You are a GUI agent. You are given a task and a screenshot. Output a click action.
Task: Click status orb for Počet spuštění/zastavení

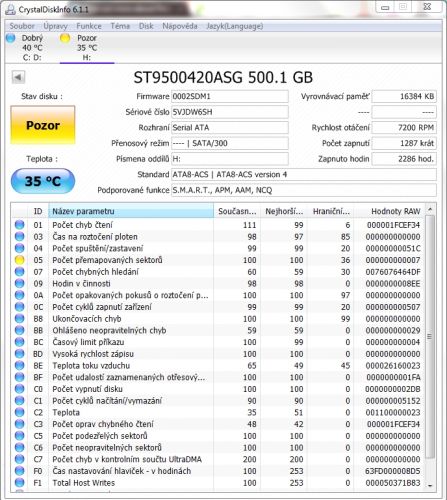pos(20,248)
